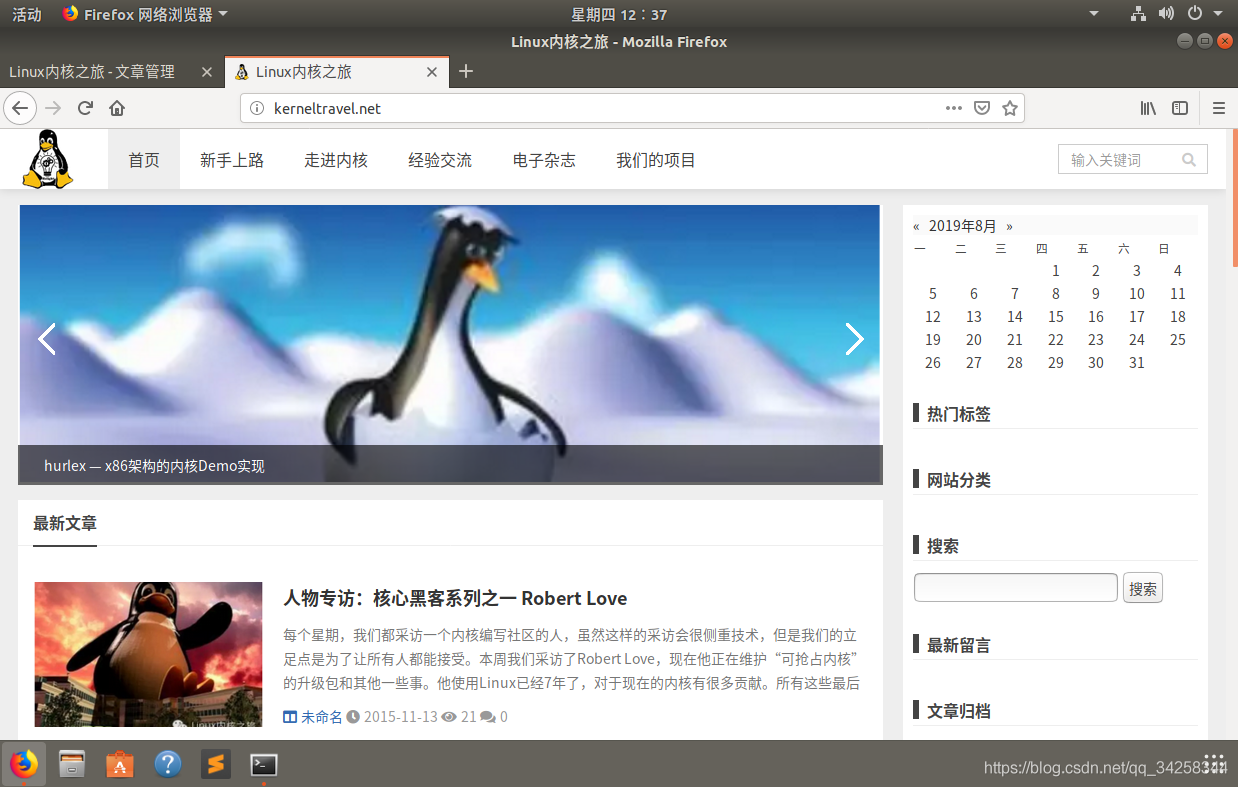Open the Firefox hamburger menu
The image size is (1238, 787).
[x=1219, y=108]
